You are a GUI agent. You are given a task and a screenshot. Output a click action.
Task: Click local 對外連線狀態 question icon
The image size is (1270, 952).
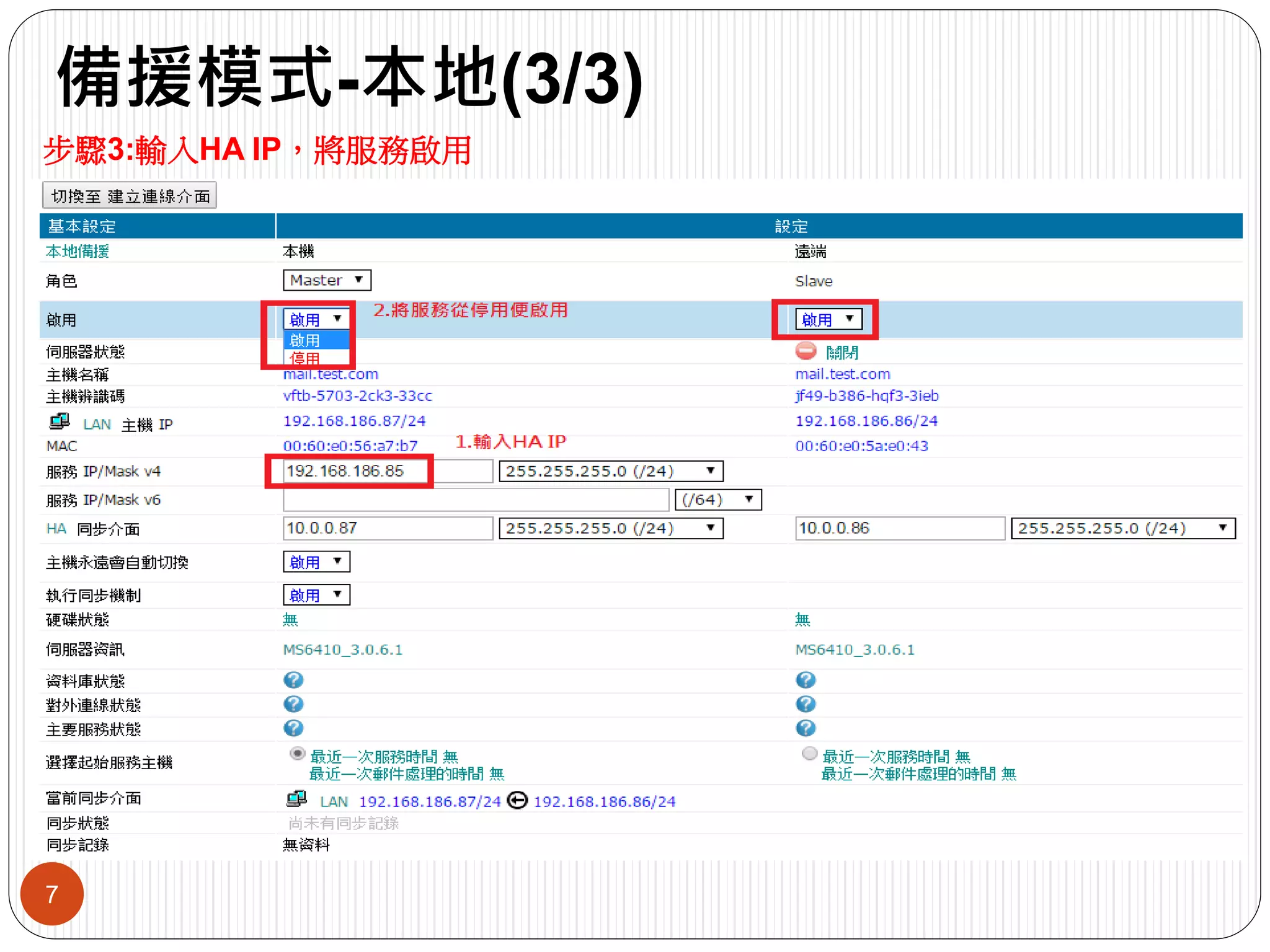[x=293, y=704]
